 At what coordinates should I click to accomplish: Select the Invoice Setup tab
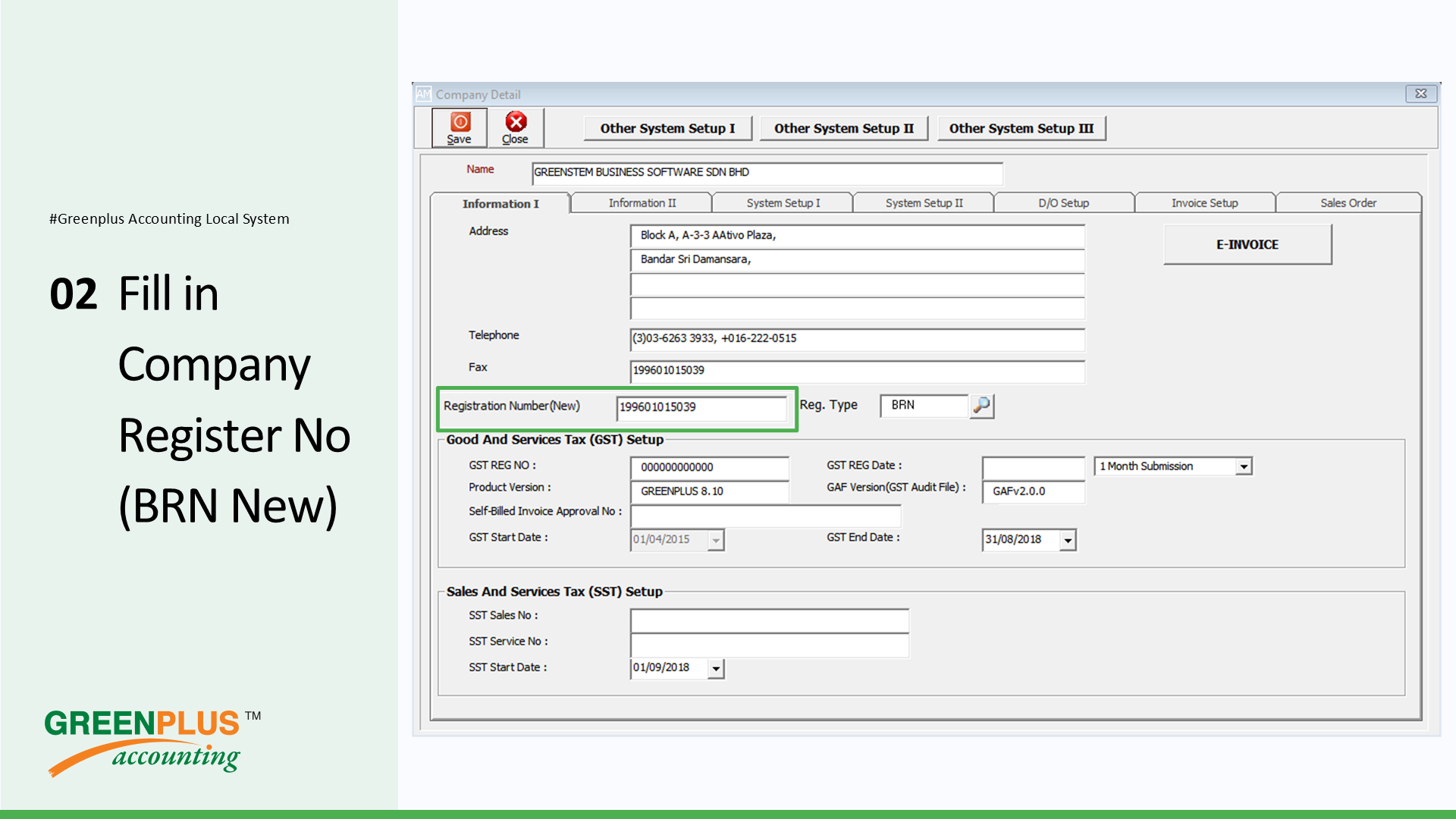1204,202
